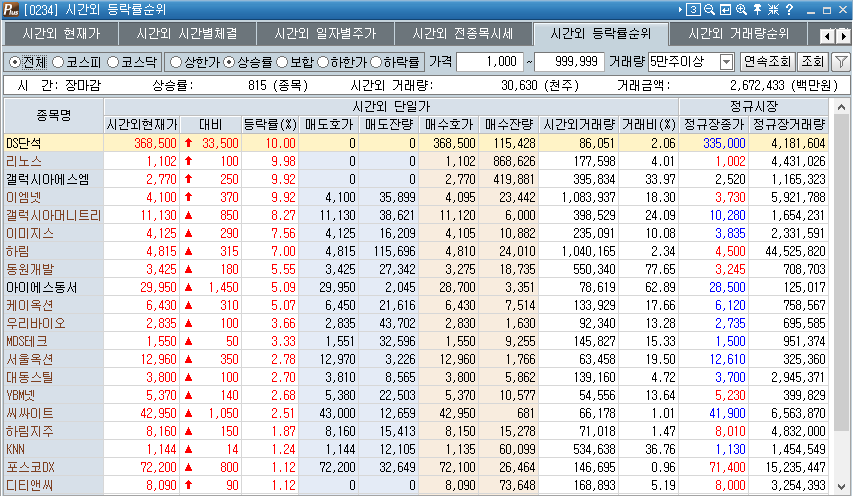Select the 이엠넷 stock name
This screenshot has width=853, height=496.
coord(24,197)
